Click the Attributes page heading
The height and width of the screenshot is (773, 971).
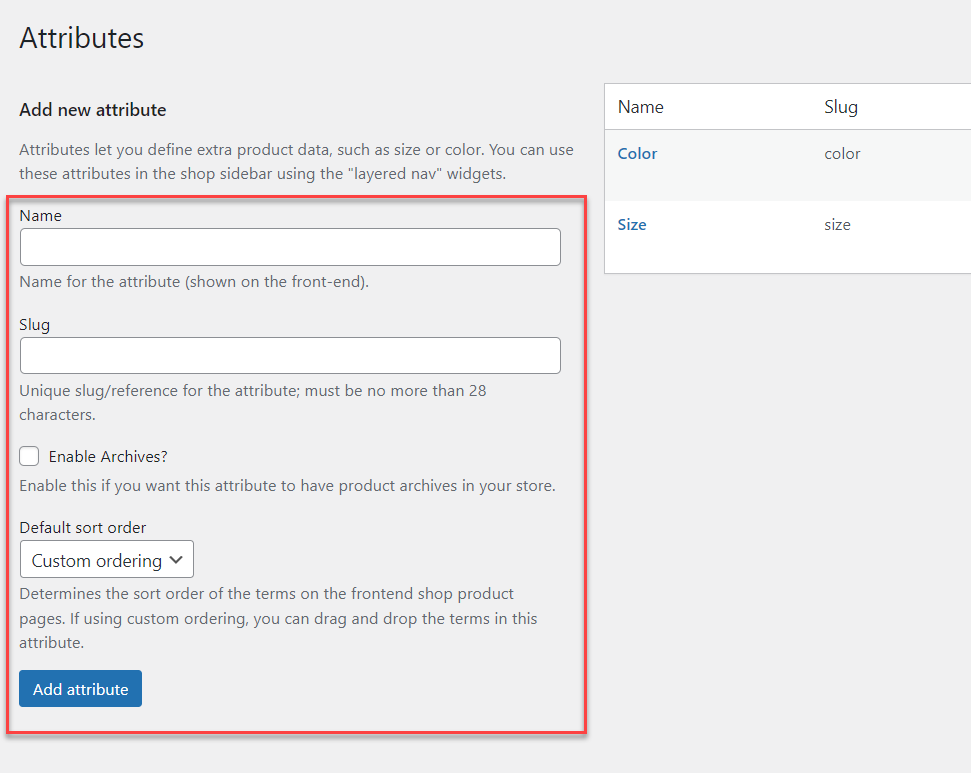82,38
